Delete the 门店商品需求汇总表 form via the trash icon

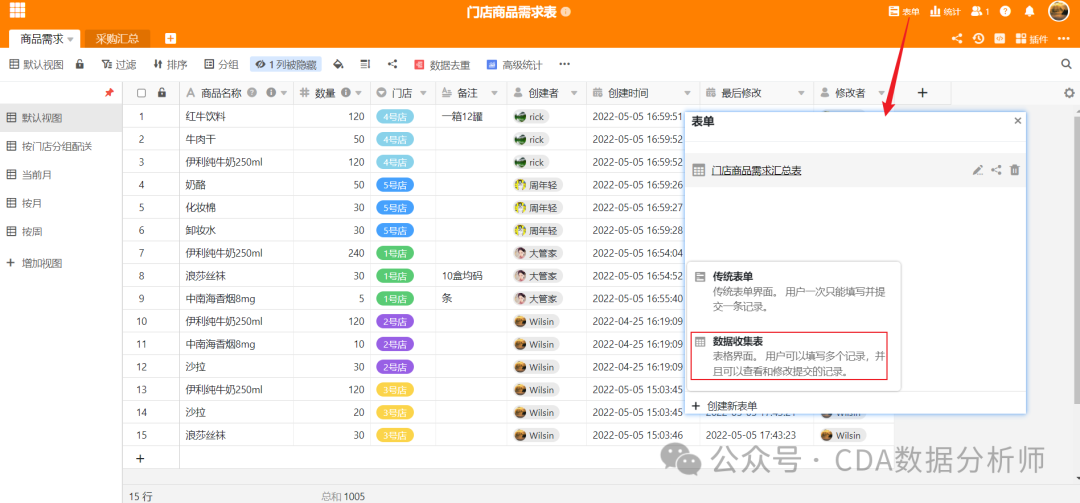point(1015,170)
